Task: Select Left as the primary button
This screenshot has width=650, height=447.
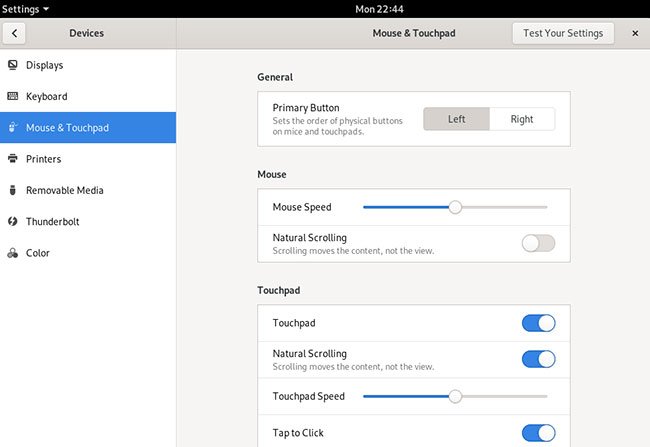Action: [456, 119]
